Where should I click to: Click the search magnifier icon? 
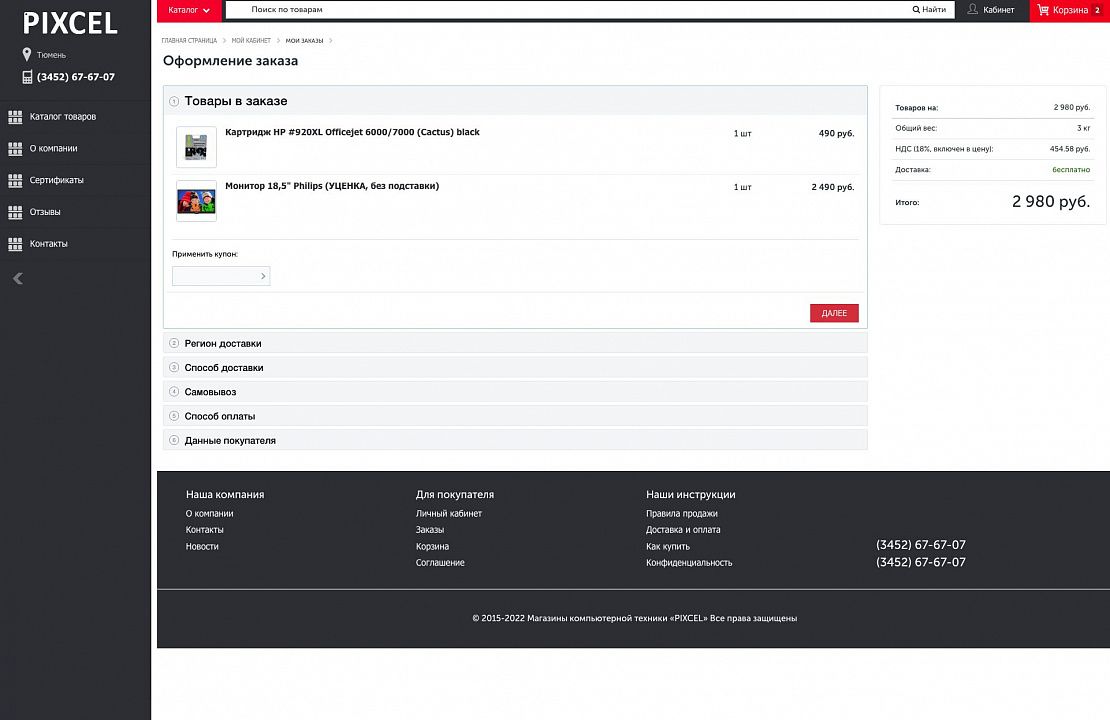click(x=916, y=10)
